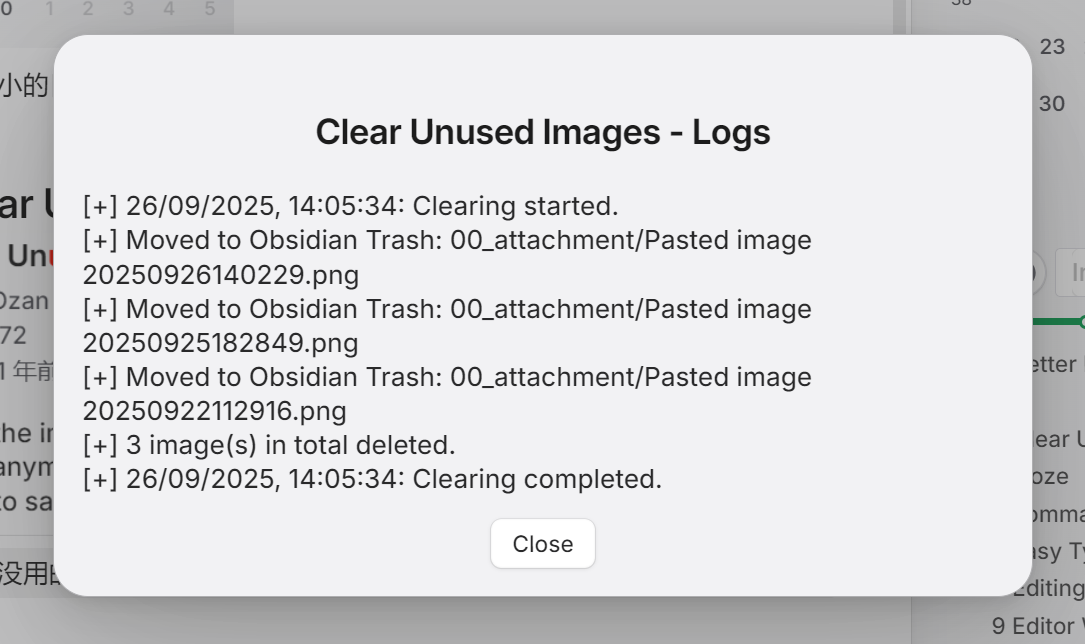Click the green slider handle
The width and height of the screenshot is (1085, 644).
click(x=1081, y=322)
